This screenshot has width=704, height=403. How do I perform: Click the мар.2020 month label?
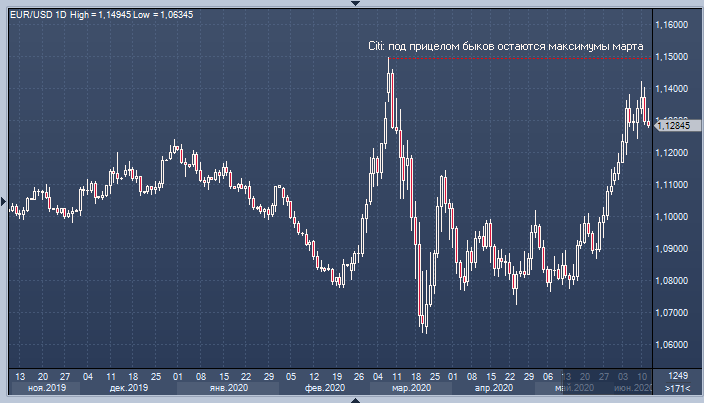[411, 387]
